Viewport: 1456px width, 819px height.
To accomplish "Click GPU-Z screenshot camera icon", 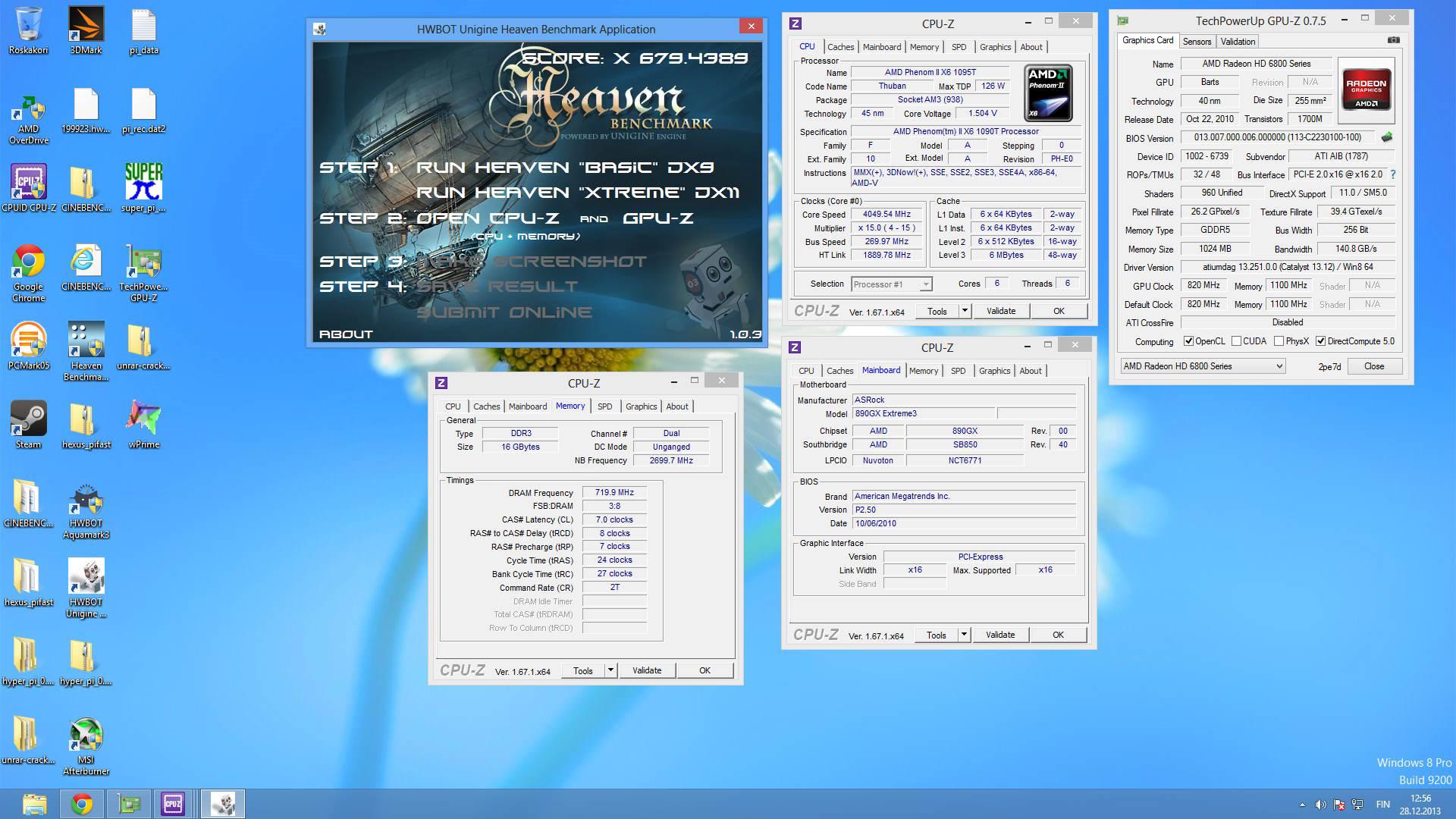I will pyautogui.click(x=1393, y=40).
